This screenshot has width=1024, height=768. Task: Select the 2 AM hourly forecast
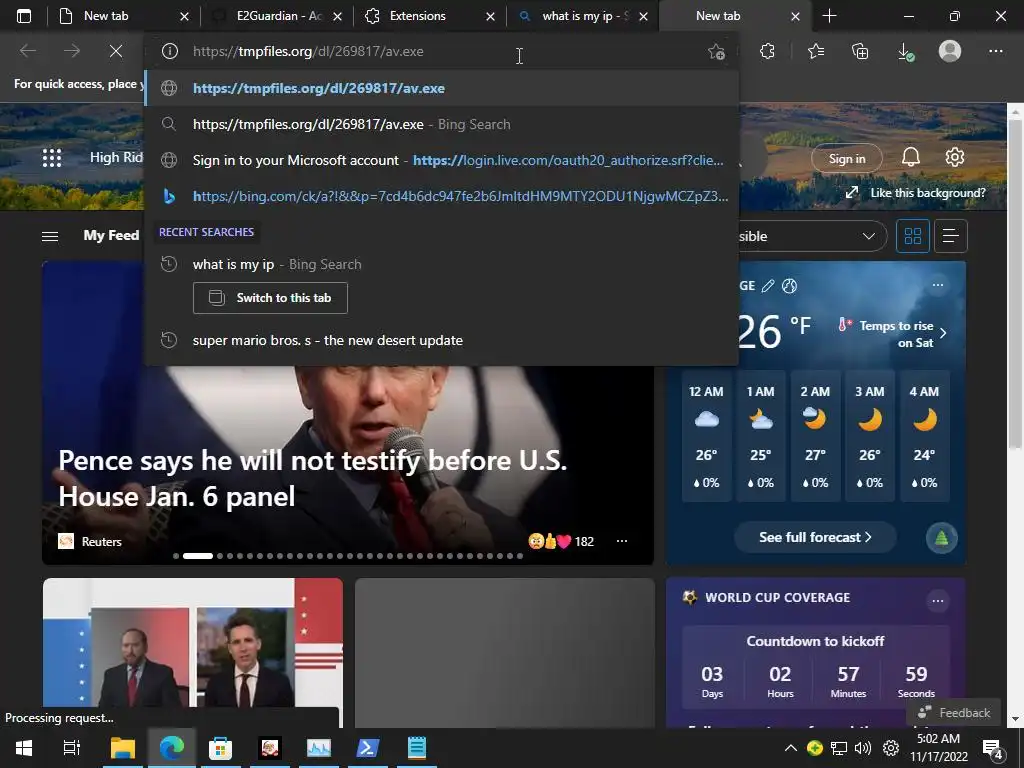(815, 436)
